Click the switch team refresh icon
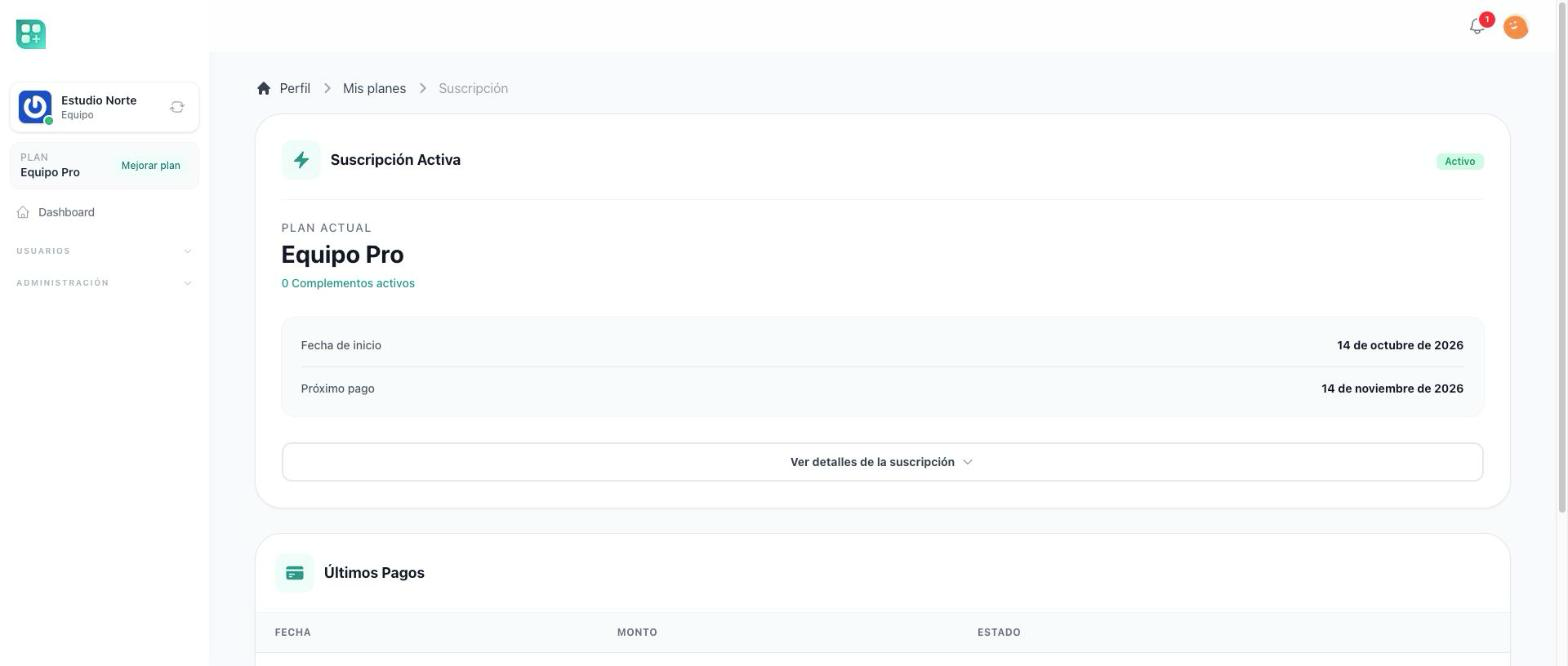 click(x=177, y=107)
